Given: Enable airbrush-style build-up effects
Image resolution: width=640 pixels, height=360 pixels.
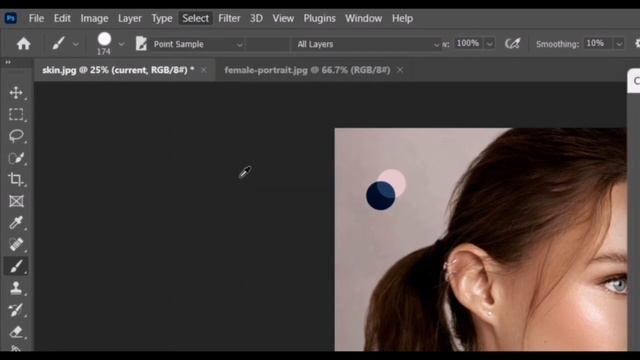Looking at the screenshot, I should (513, 43).
